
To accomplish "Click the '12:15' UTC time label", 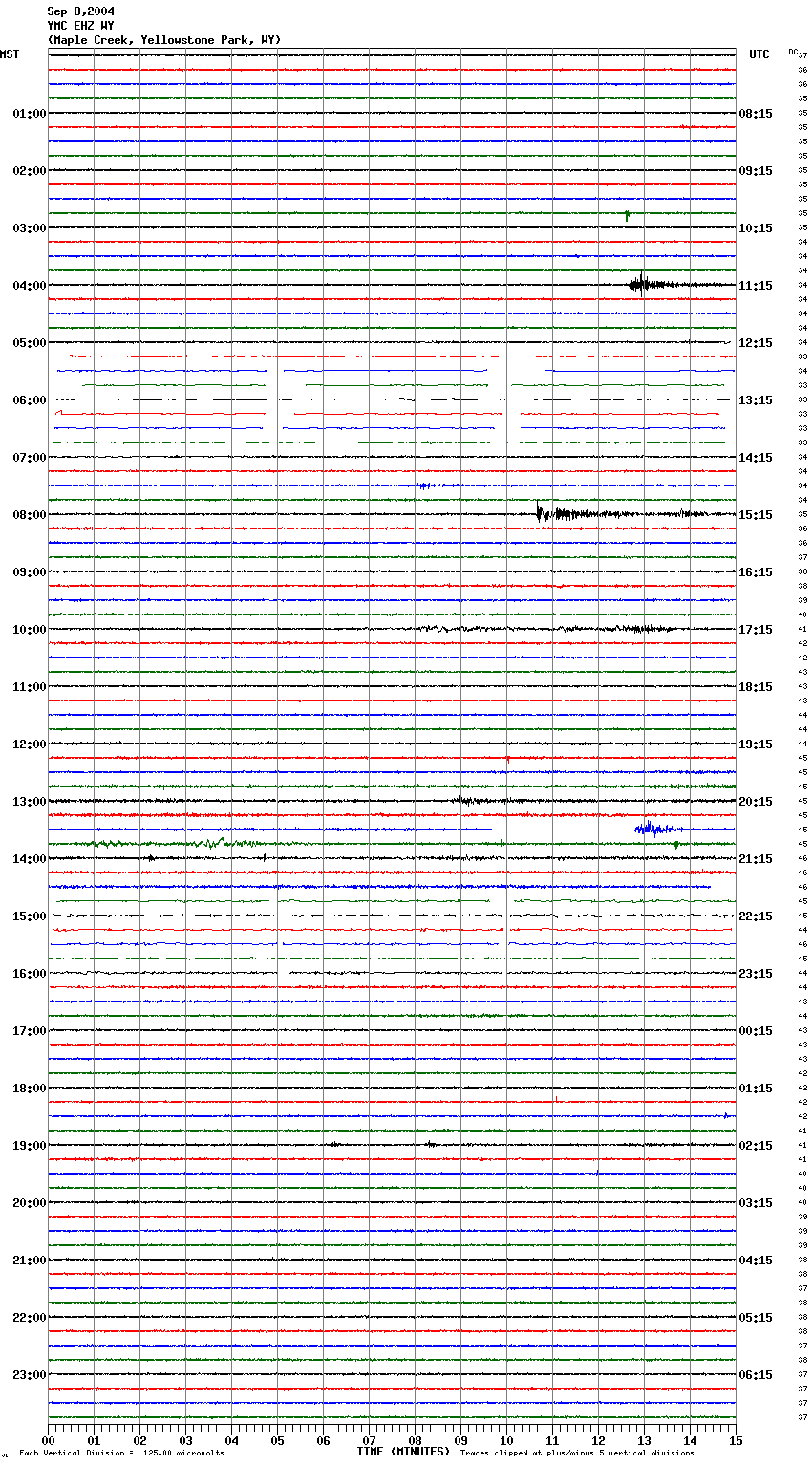I will coord(756,343).
